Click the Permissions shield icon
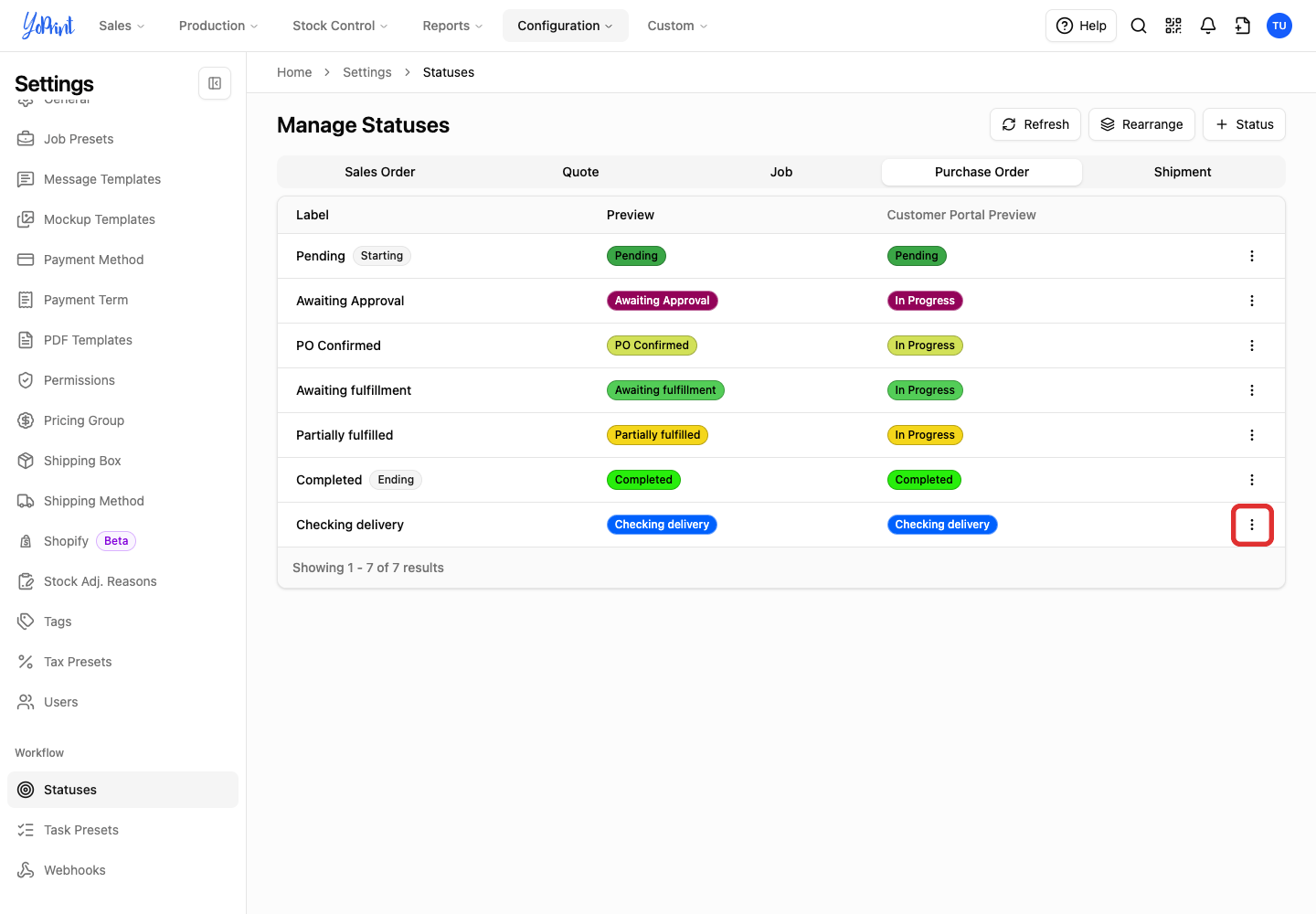The width and height of the screenshot is (1316, 914). (26, 380)
